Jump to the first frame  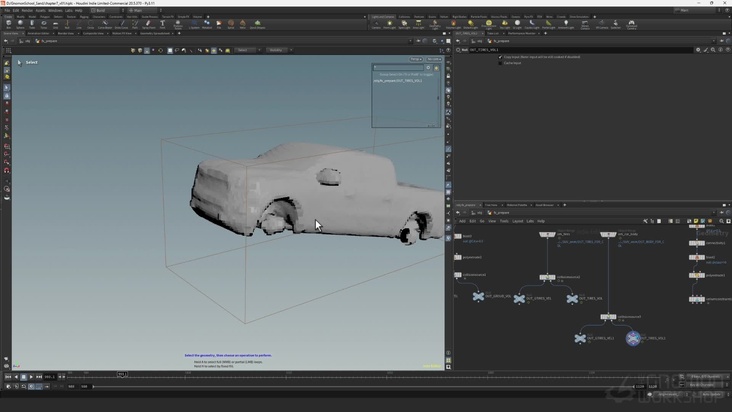pyautogui.click(x=8, y=377)
